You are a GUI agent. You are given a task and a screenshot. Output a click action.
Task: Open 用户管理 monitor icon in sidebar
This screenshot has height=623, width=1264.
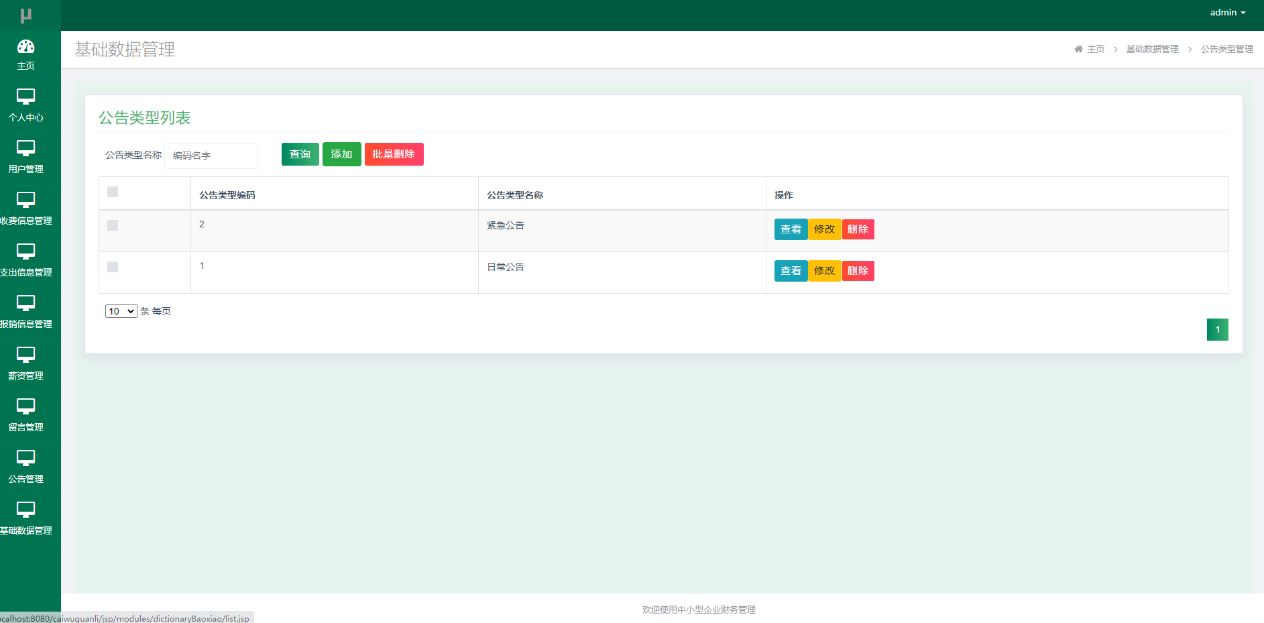click(x=26, y=148)
